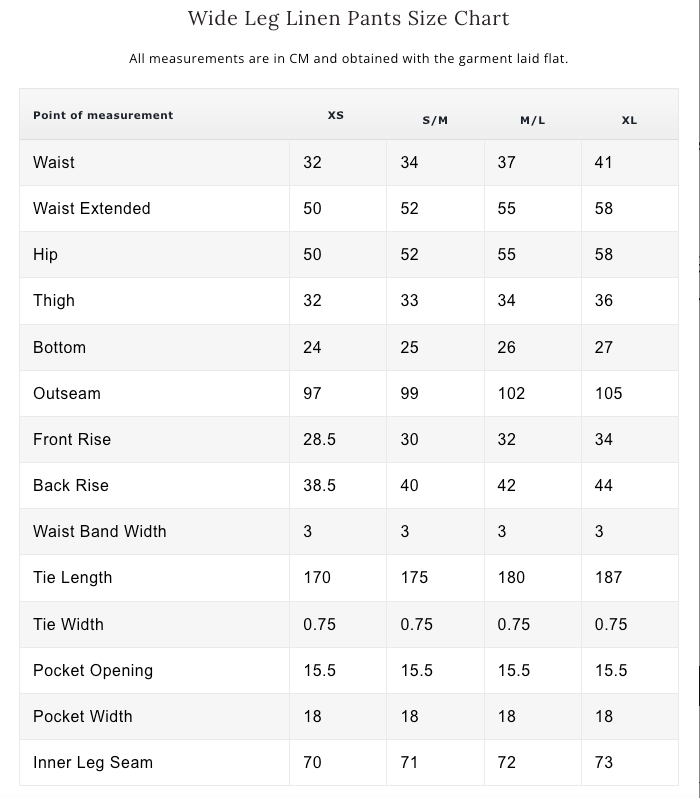Select Tie Length value 187
The width and height of the screenshot is (700, 798).
coord(609,578)
